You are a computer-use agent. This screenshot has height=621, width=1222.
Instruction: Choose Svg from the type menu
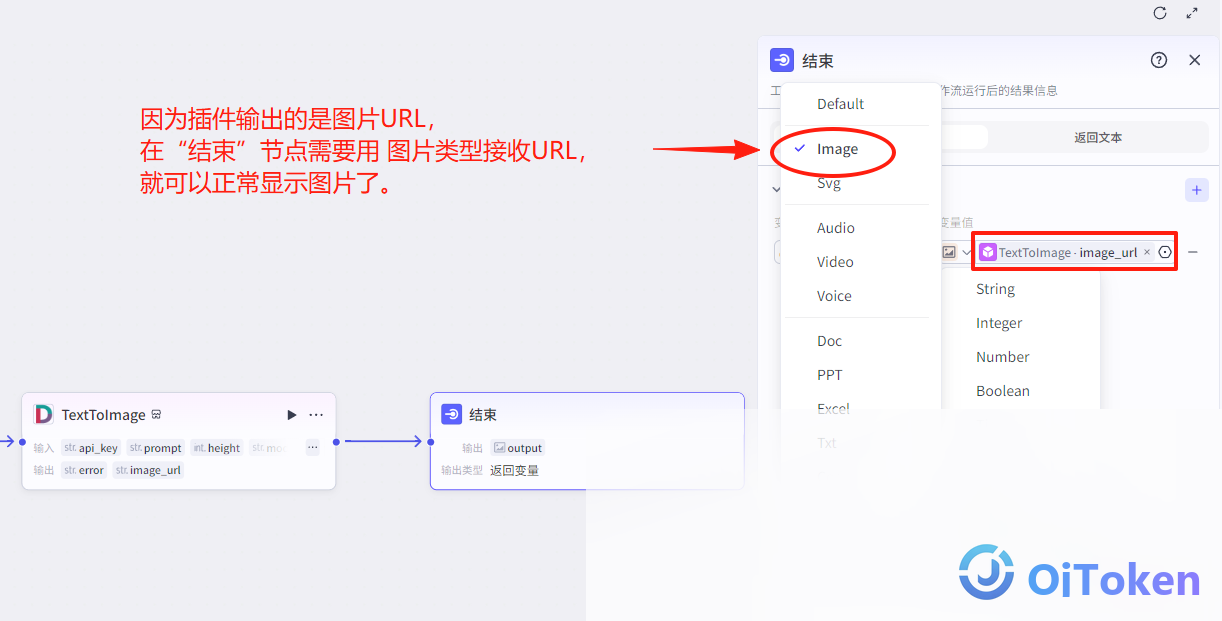click(x=829, y=183)
